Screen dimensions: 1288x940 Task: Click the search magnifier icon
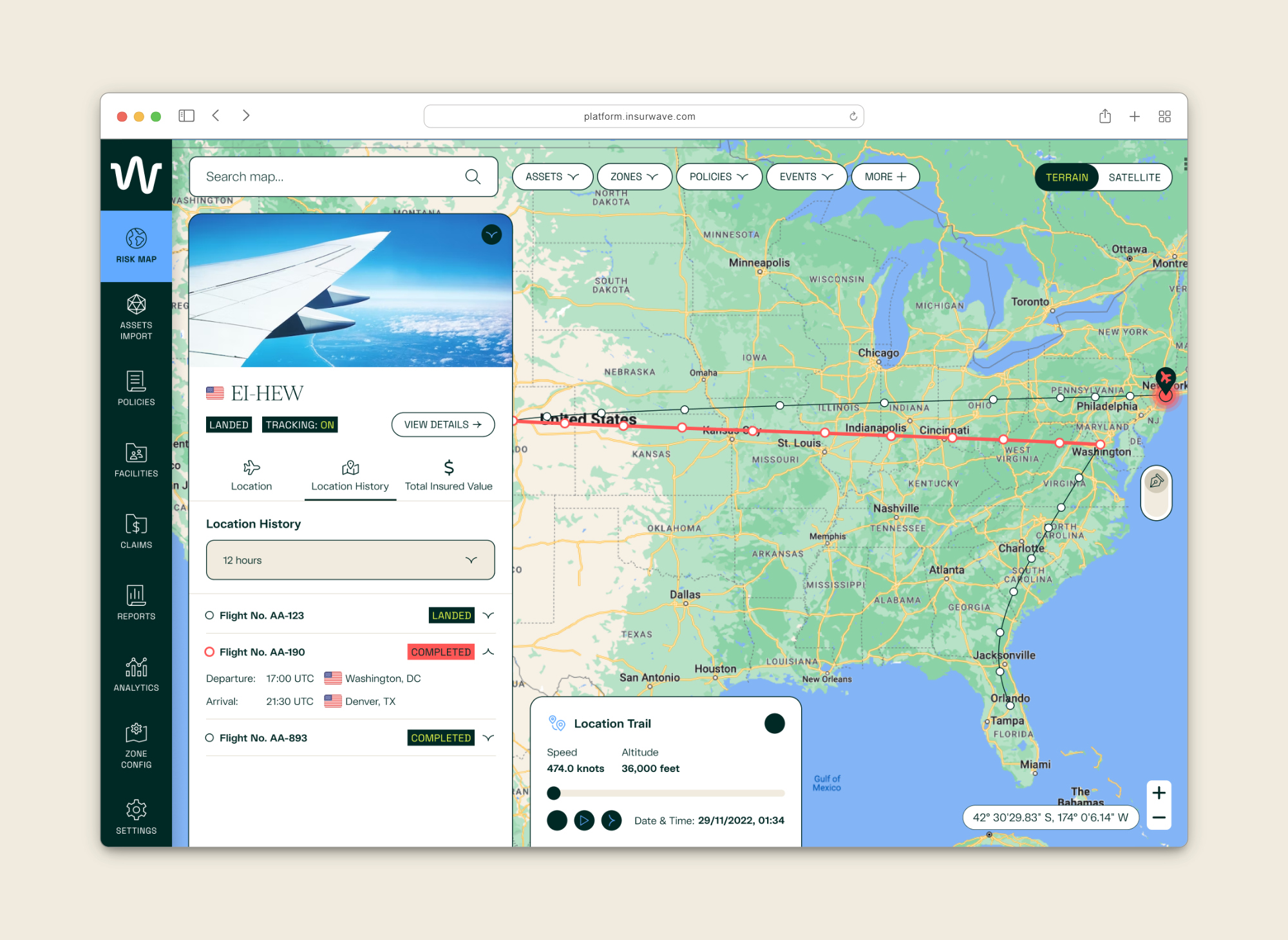click(x=473, y=176)
